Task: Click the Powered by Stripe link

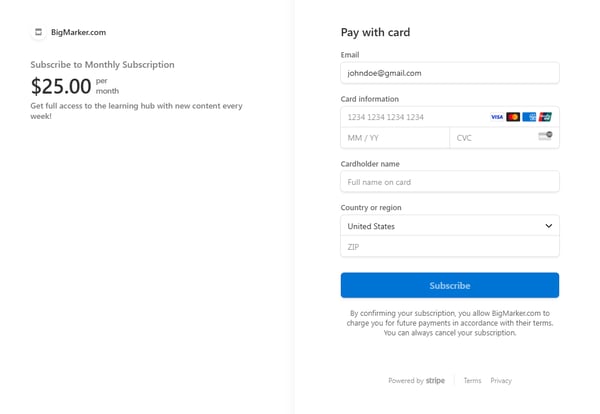Action: click(416, 381)
